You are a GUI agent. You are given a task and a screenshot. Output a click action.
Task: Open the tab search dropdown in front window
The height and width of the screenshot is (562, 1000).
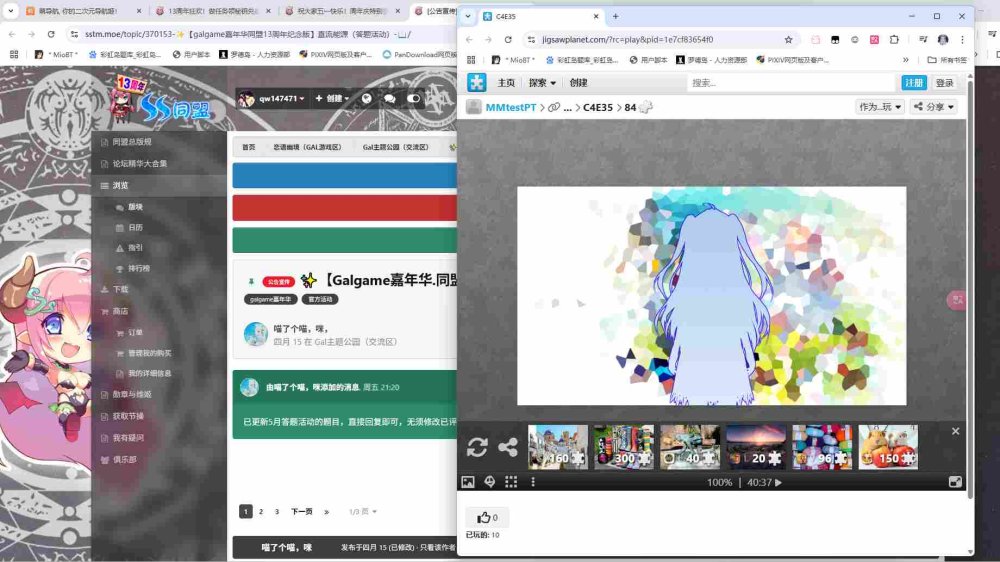point(467,17)
